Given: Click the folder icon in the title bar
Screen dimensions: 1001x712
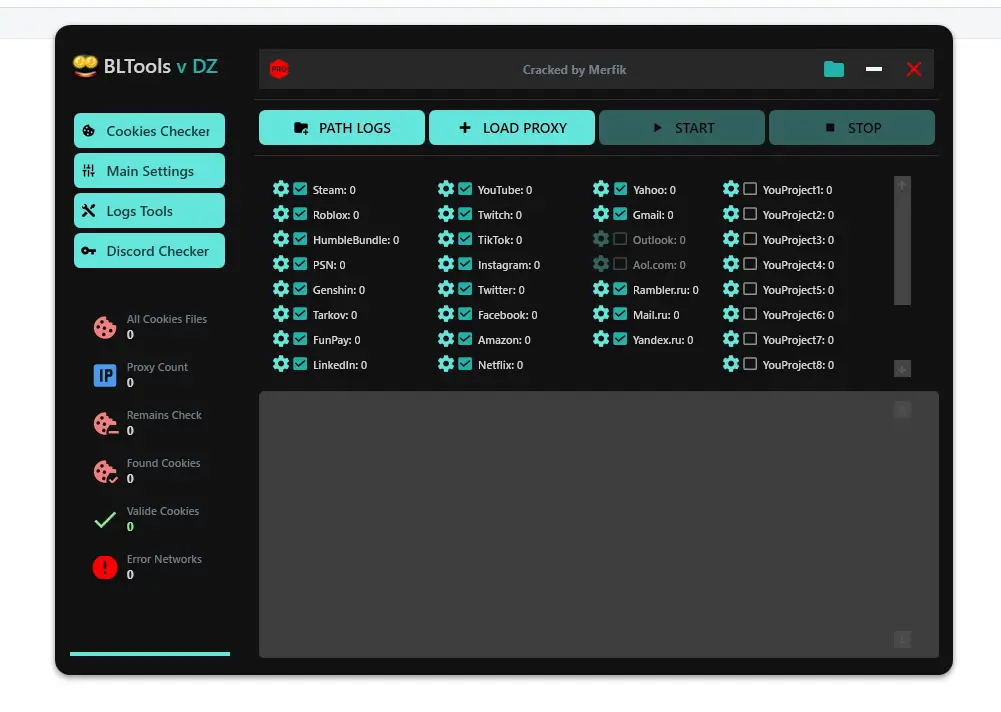Looking at the screenshot, I should tap(834, 69).
